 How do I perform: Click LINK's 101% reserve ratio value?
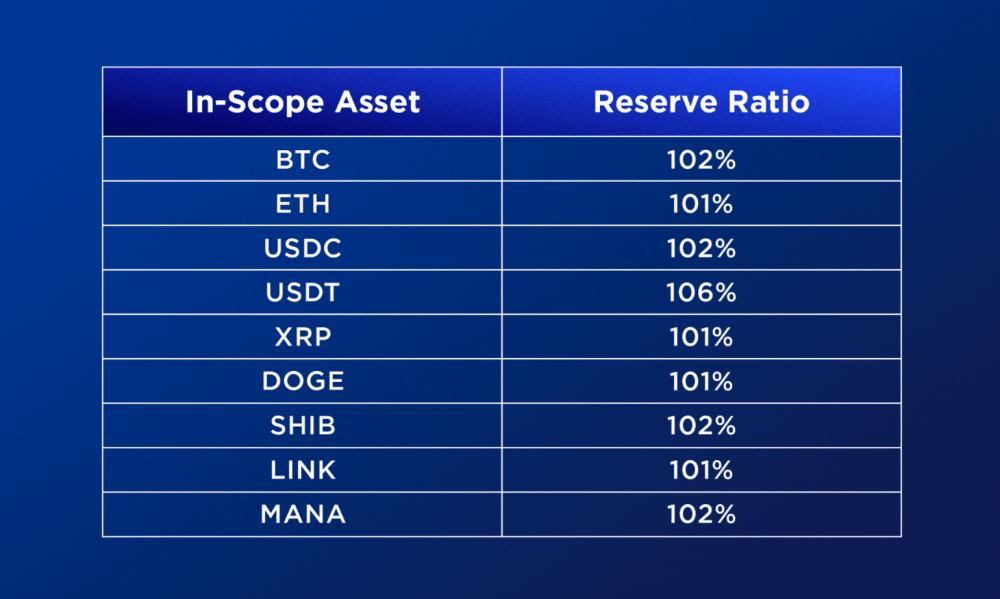pos(702,470)
